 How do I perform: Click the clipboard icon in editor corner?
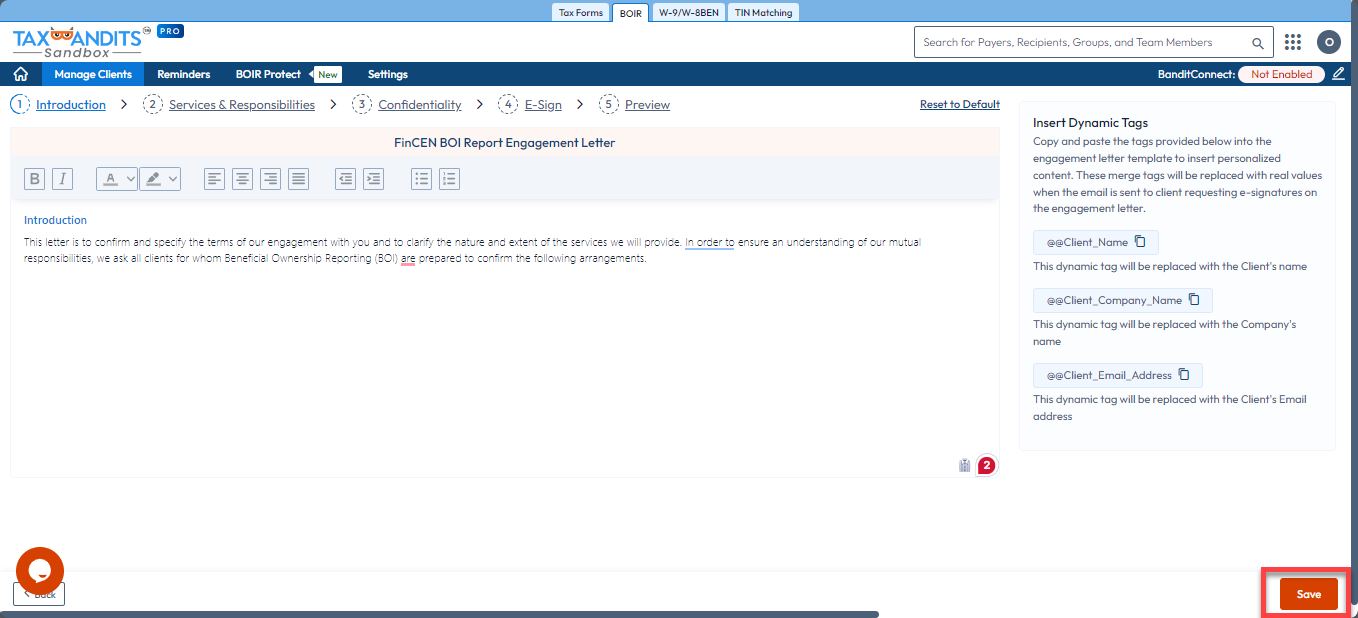[x=964, y=465]
